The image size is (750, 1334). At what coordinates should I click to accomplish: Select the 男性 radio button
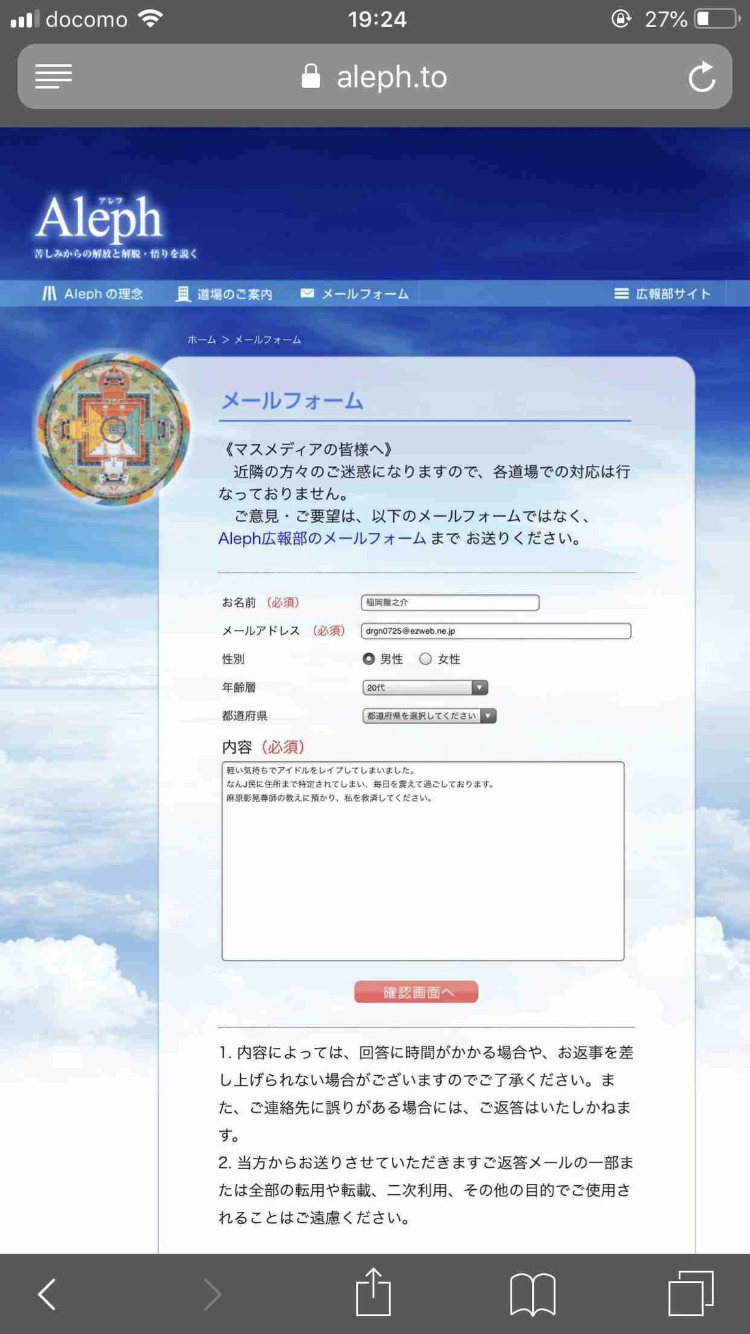coord(369,659)
